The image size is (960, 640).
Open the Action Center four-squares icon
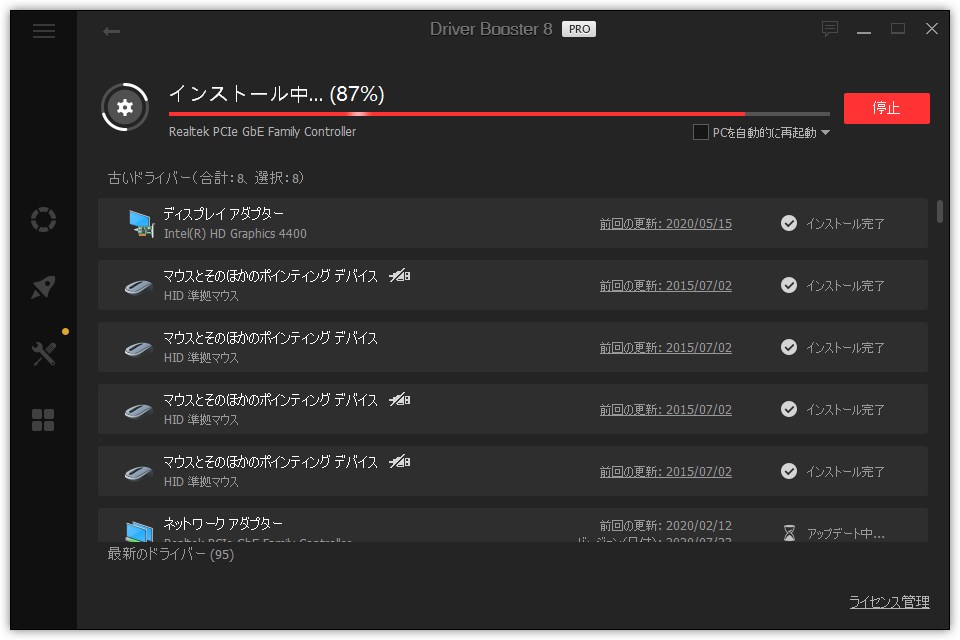point(43,420)
